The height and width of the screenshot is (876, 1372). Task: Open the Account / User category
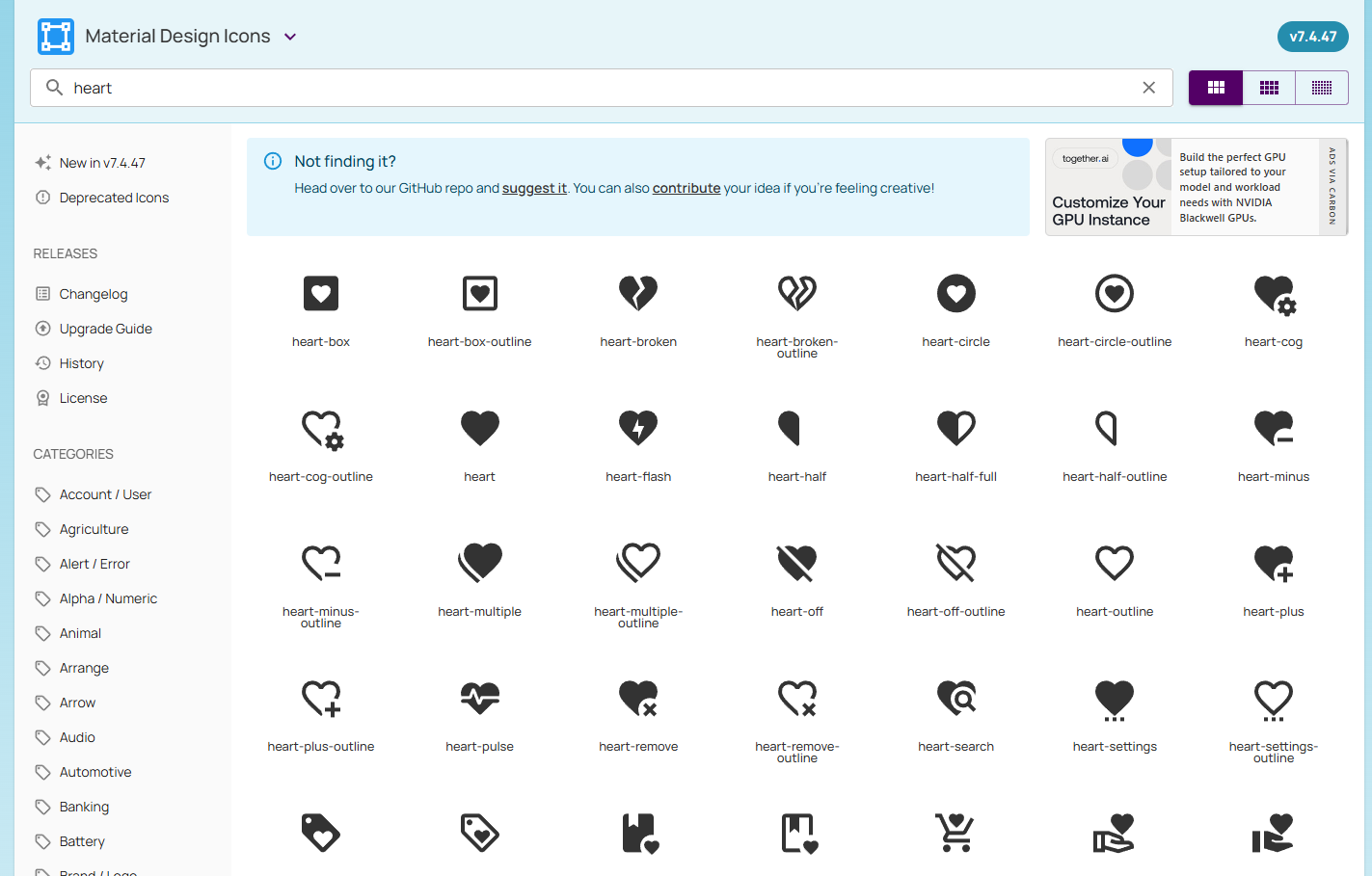(x=104, y=493)
